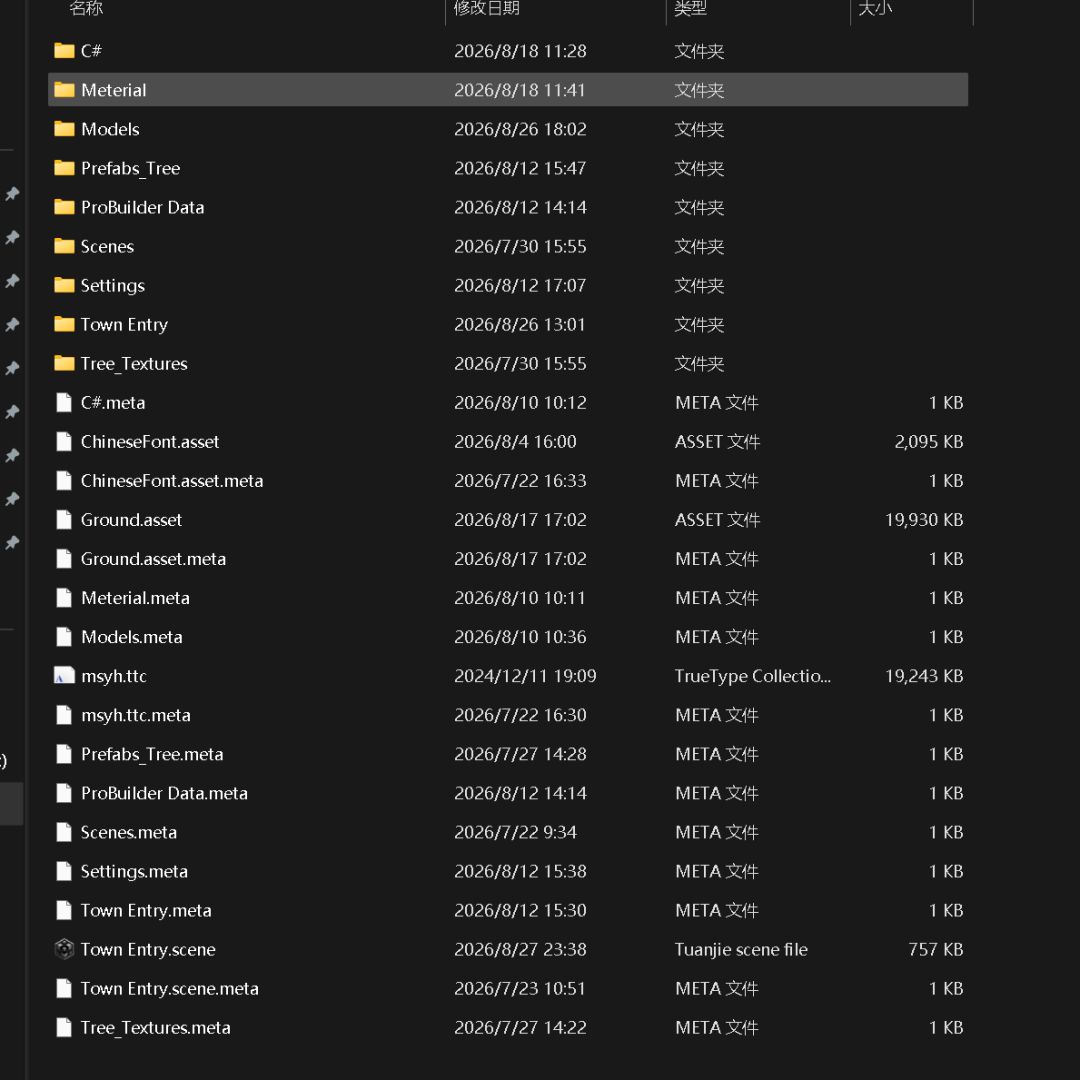The image size is (1080, 1080).
Task: Click the date 2024/12/11 19:09
Action: click(x=526, y=676)
